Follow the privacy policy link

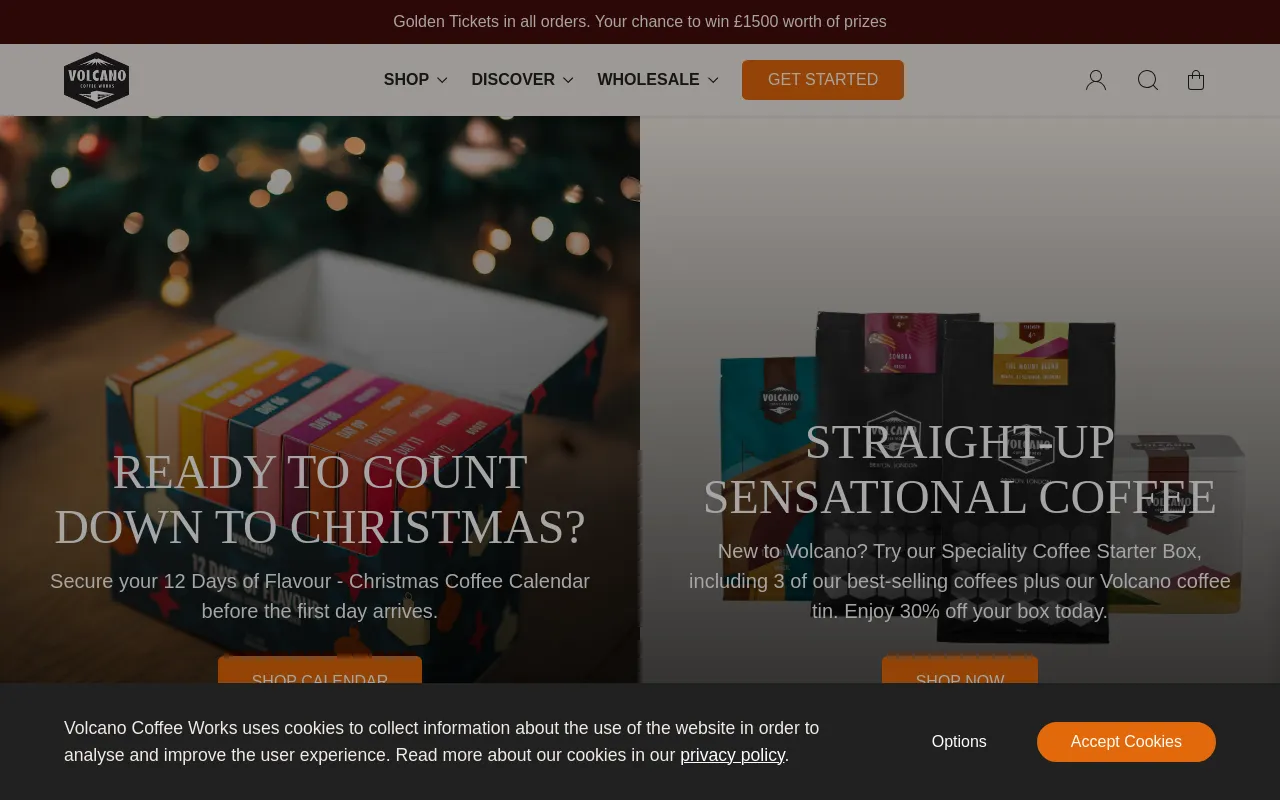[732, 755]
